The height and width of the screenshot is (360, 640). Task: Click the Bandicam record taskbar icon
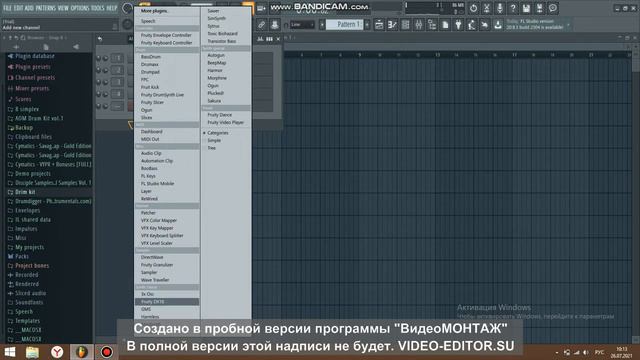coord(107,352)
